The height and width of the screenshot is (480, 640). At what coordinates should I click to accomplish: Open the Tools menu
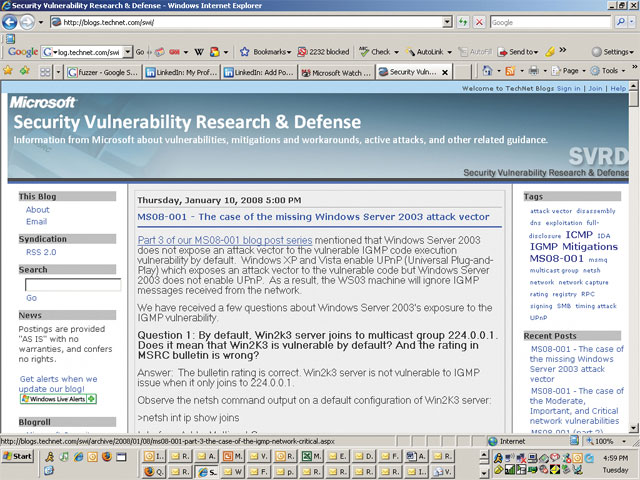pyautogui.click(x=607, y=71)
